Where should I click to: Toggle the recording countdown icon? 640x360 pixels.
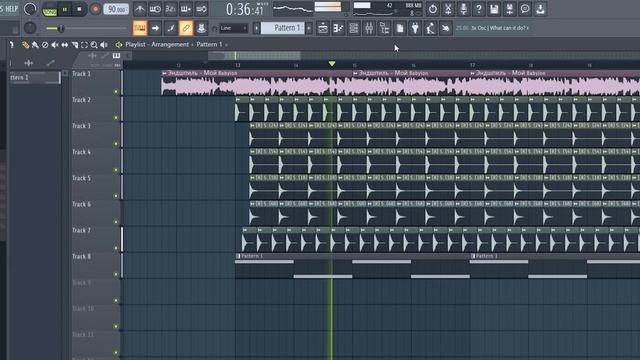[x=170, y=9]
